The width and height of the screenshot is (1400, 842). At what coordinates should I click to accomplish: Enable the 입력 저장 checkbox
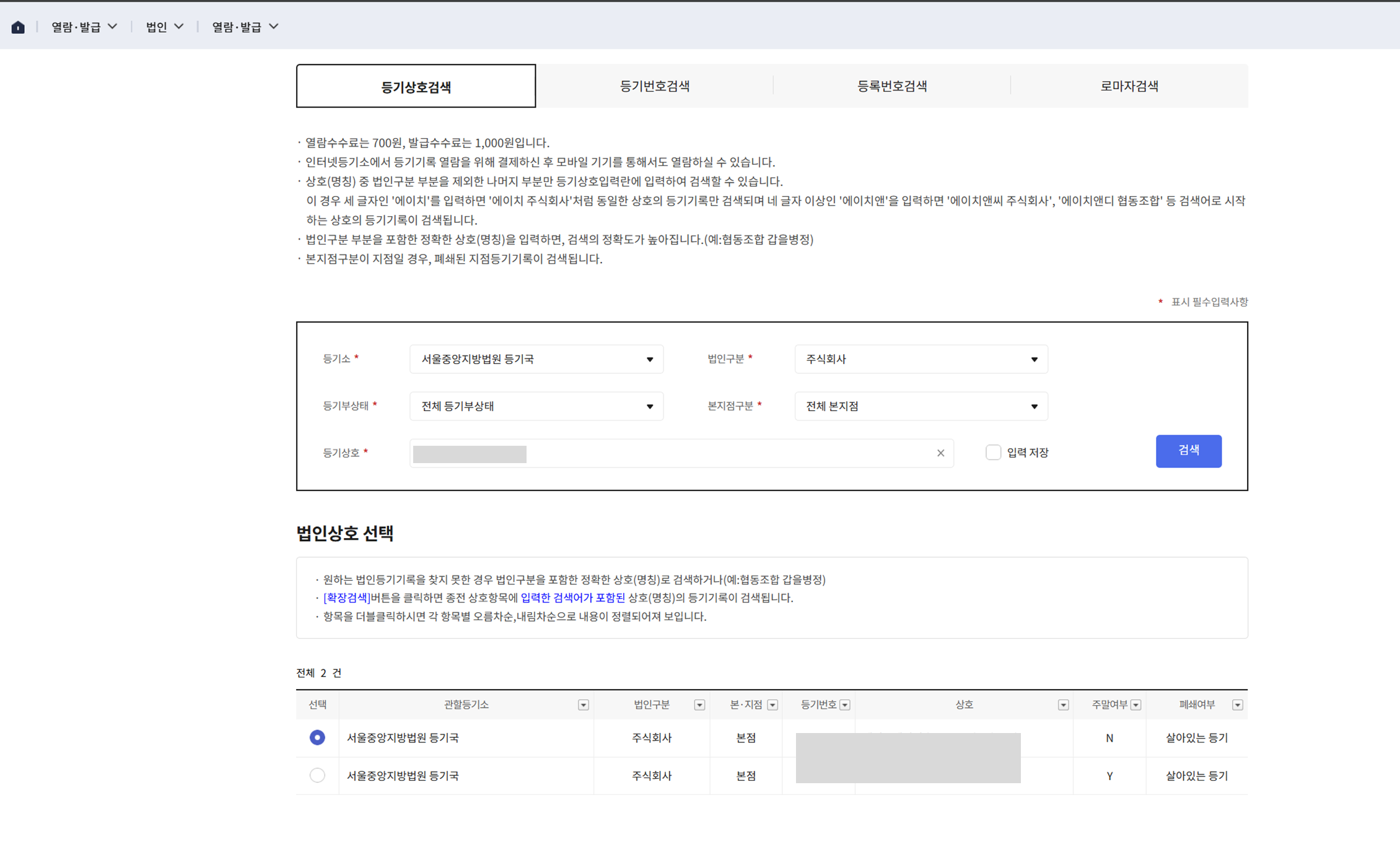pos(993,453)
